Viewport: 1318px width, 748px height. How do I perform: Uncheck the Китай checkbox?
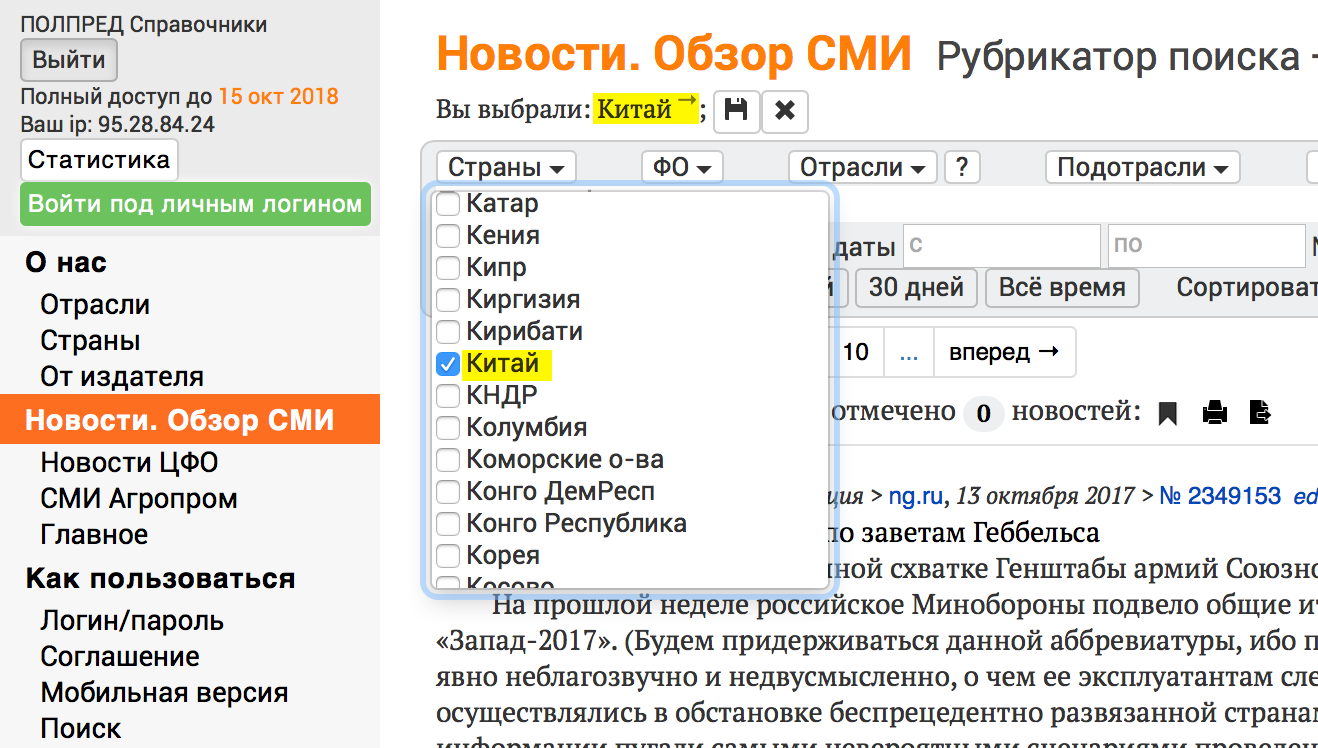[448, 364]
